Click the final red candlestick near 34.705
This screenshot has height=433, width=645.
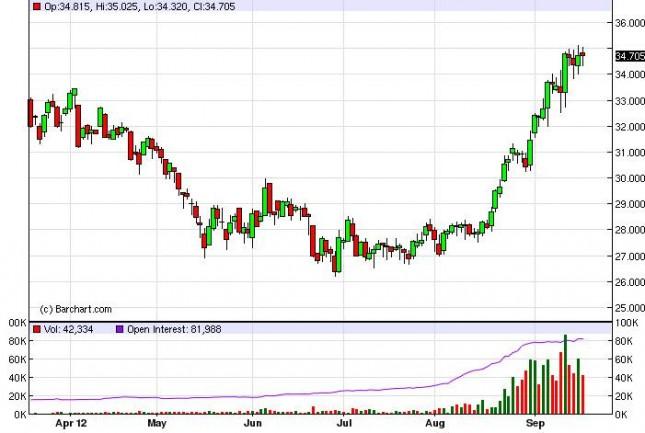pyautogui.click(x=582, y=54)
